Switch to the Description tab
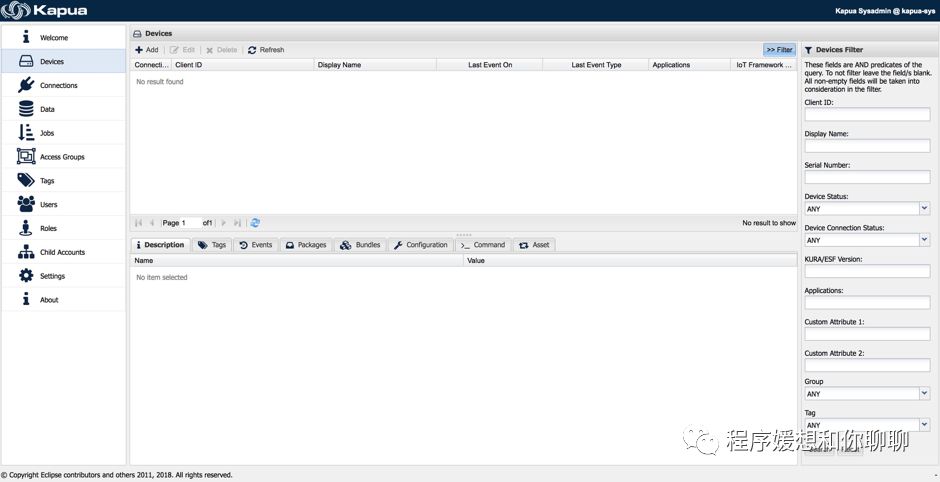The image size is (940, 482). [x=160, y=245]
